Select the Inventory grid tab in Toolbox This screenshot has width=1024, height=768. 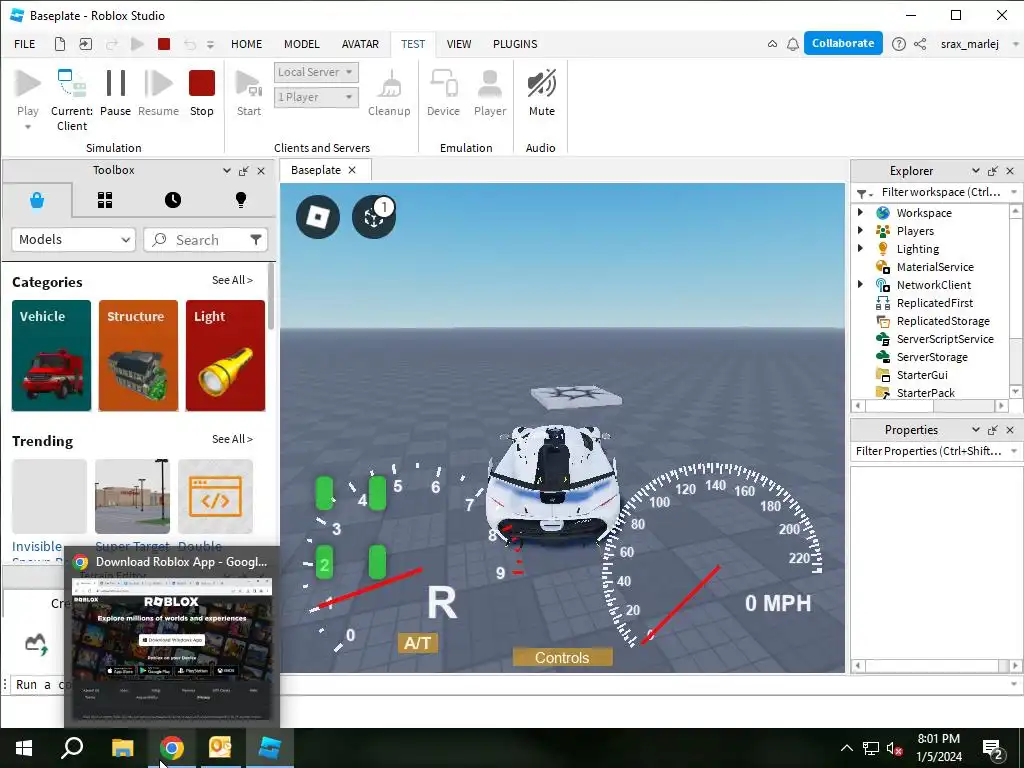tap(105, 200)
